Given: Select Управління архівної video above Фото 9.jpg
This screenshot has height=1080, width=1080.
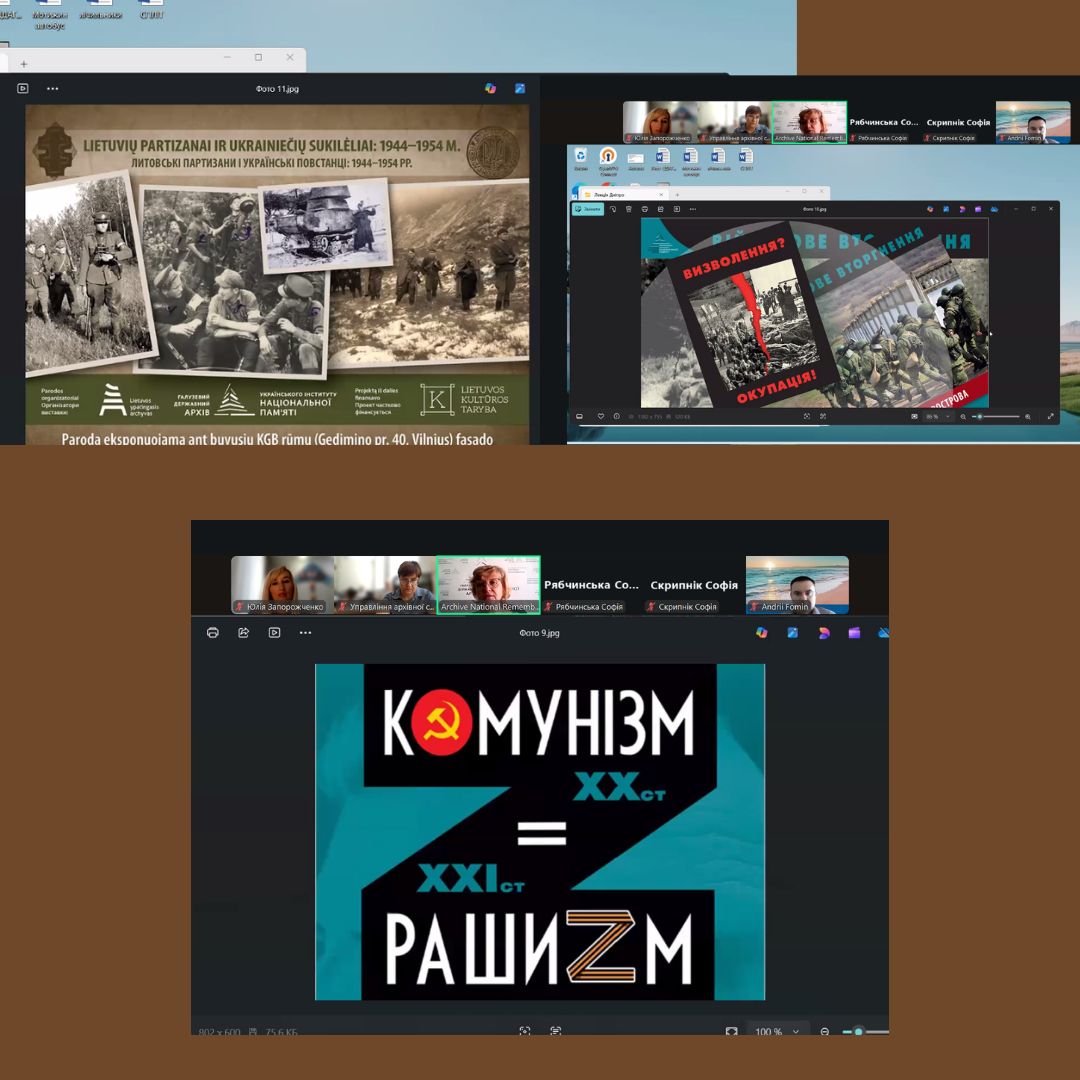Looking at the screenshot, I should pyautogui.click(x=385, y=585).
